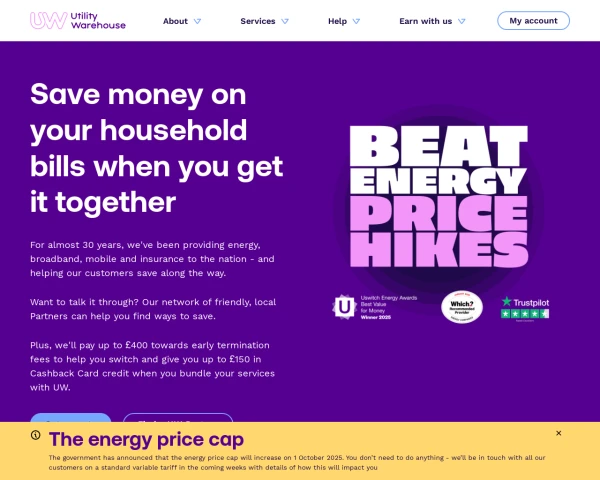Click the light blue button above the banner

pyautogui.click(x=71, y=418)
